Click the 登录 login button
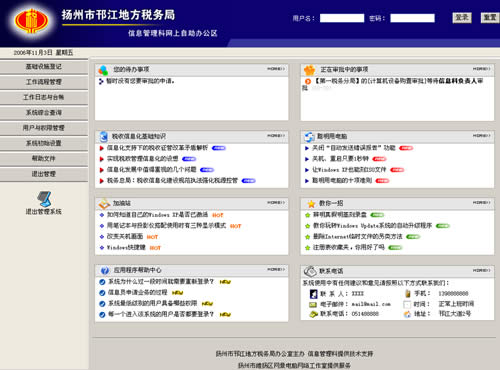 pos(462,18)
